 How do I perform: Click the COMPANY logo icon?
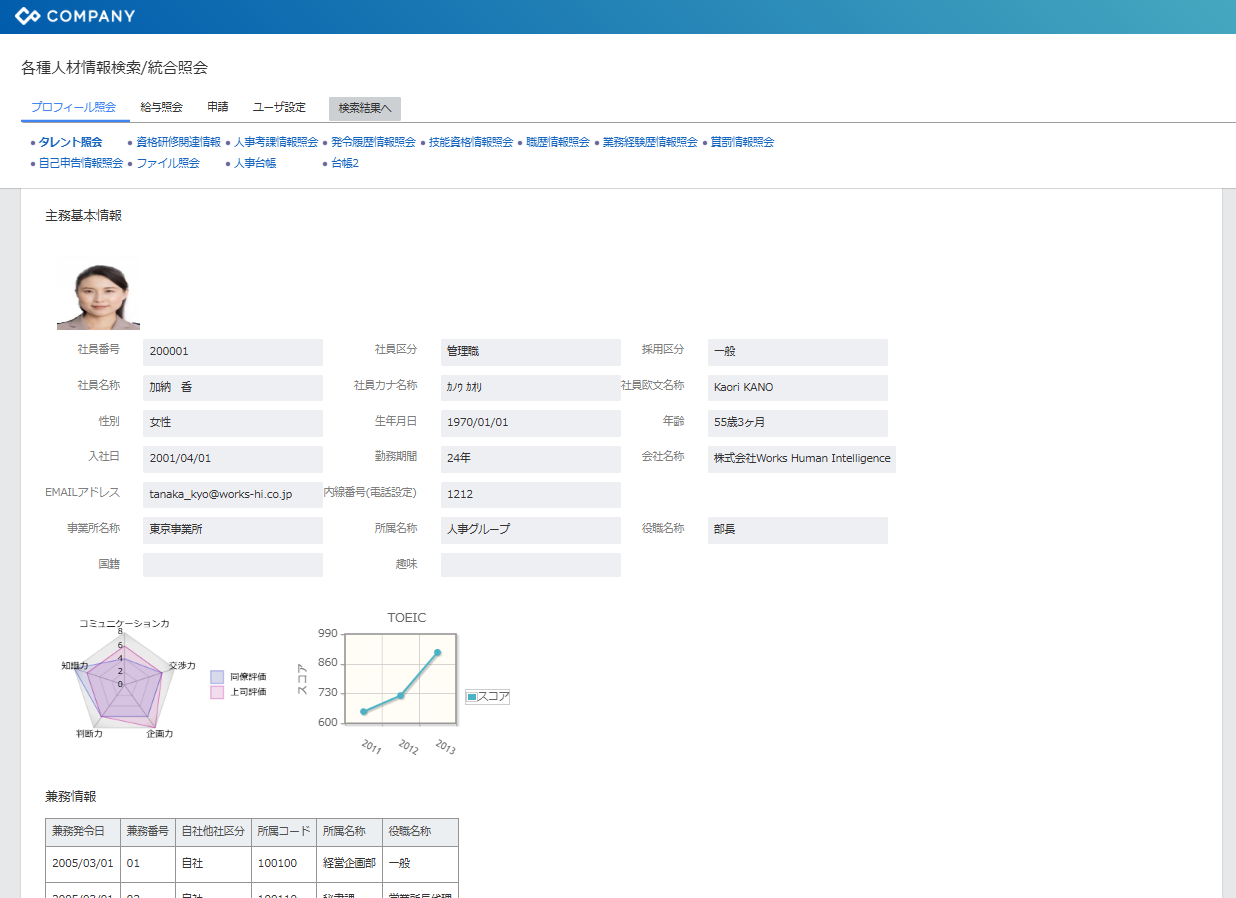pyautogui.click(x=28, y=16)
